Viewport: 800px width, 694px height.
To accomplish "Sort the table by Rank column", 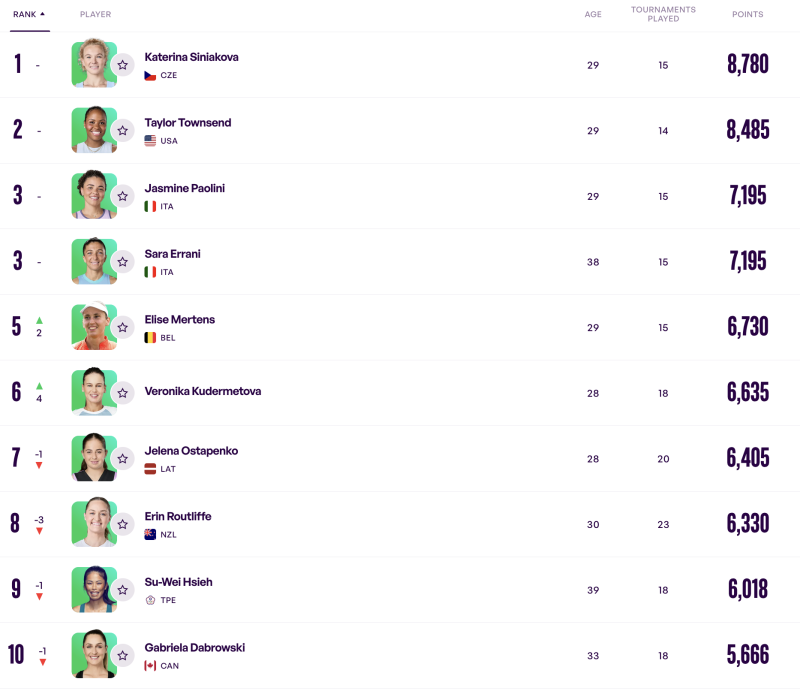I will (x=28, y=15).
